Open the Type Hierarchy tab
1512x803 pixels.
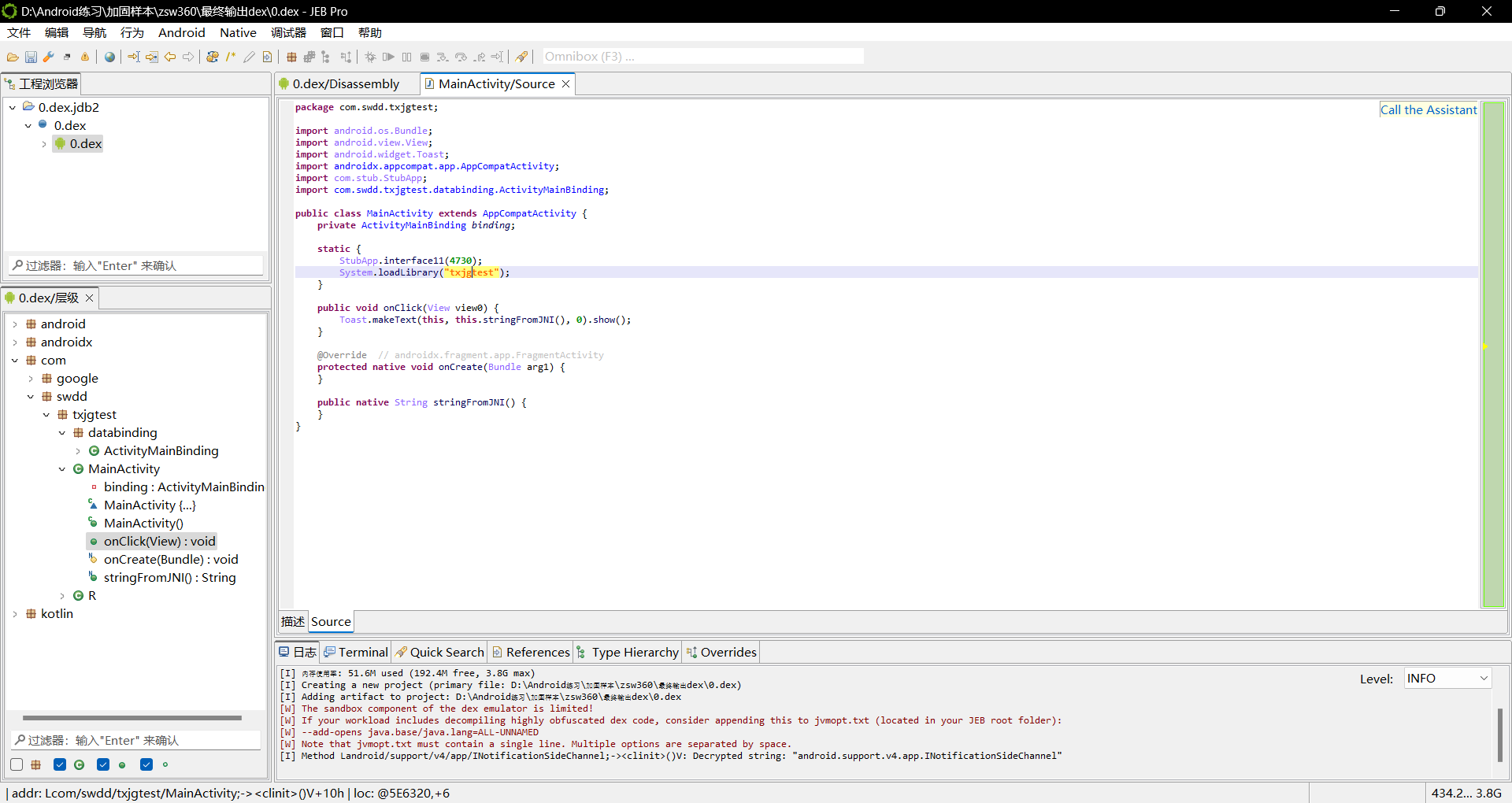[x=628, y=652]
